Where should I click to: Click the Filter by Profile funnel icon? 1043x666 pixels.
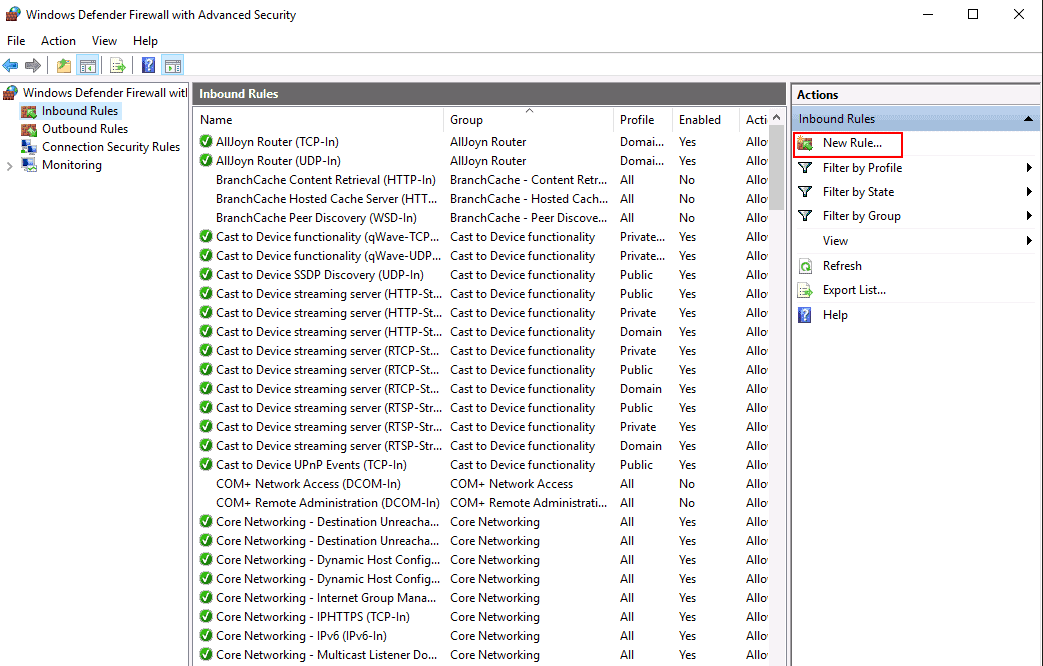click(x=805, y=168)
